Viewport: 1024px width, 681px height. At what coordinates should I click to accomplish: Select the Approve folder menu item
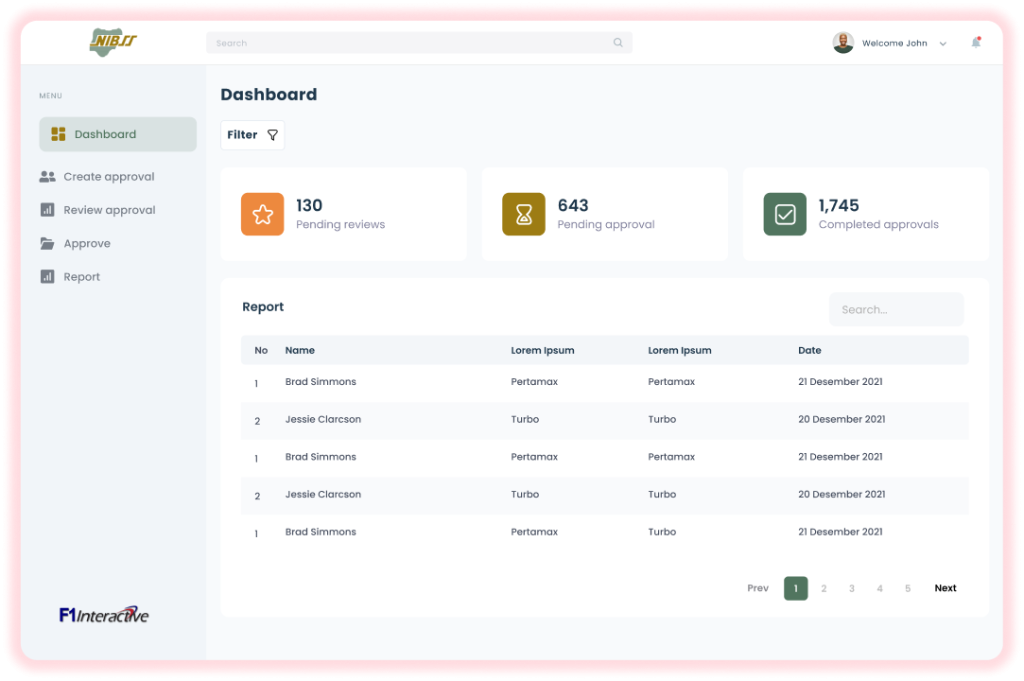coord(86,244)
